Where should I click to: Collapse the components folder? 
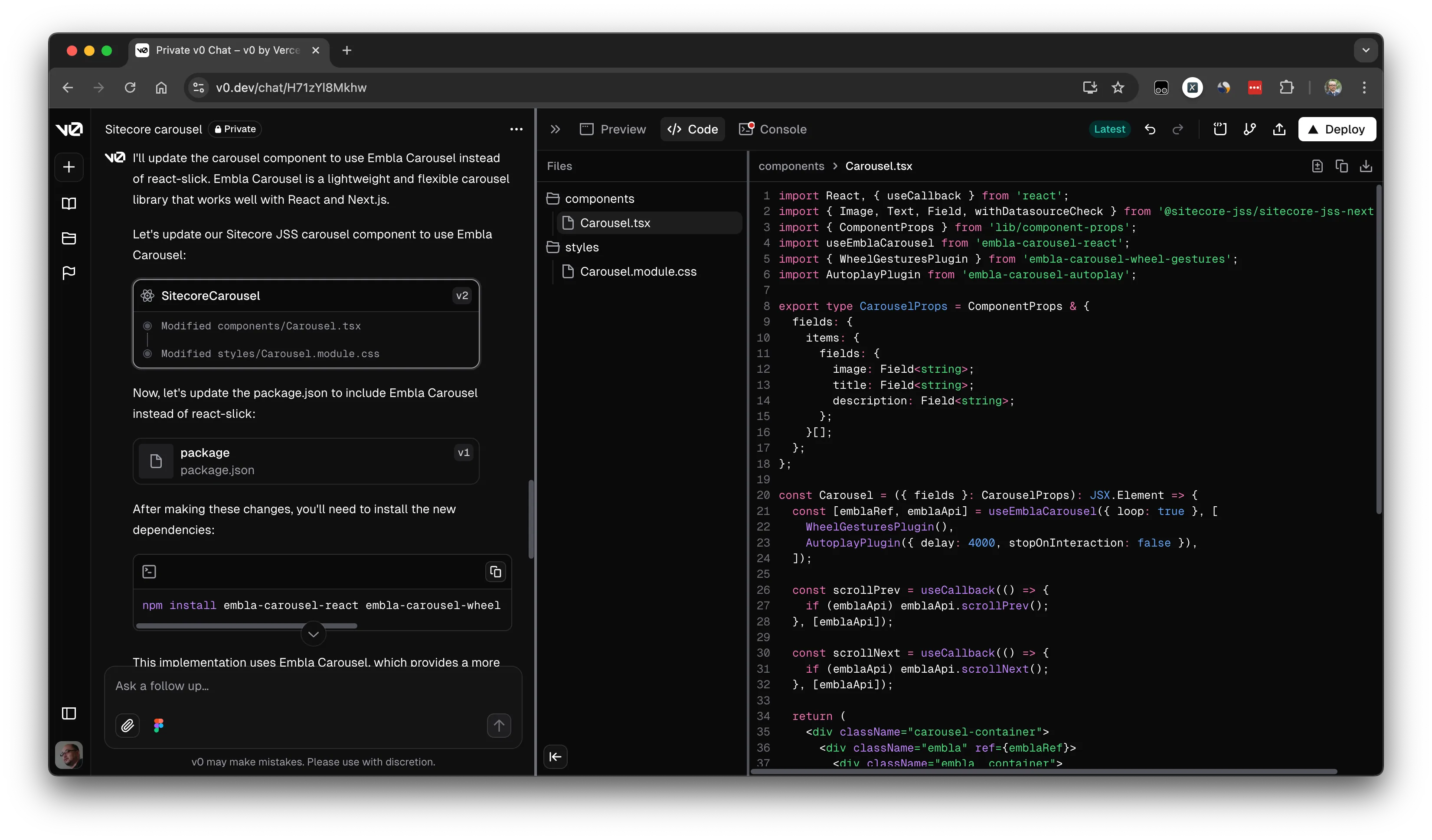(x=590, y=199)
